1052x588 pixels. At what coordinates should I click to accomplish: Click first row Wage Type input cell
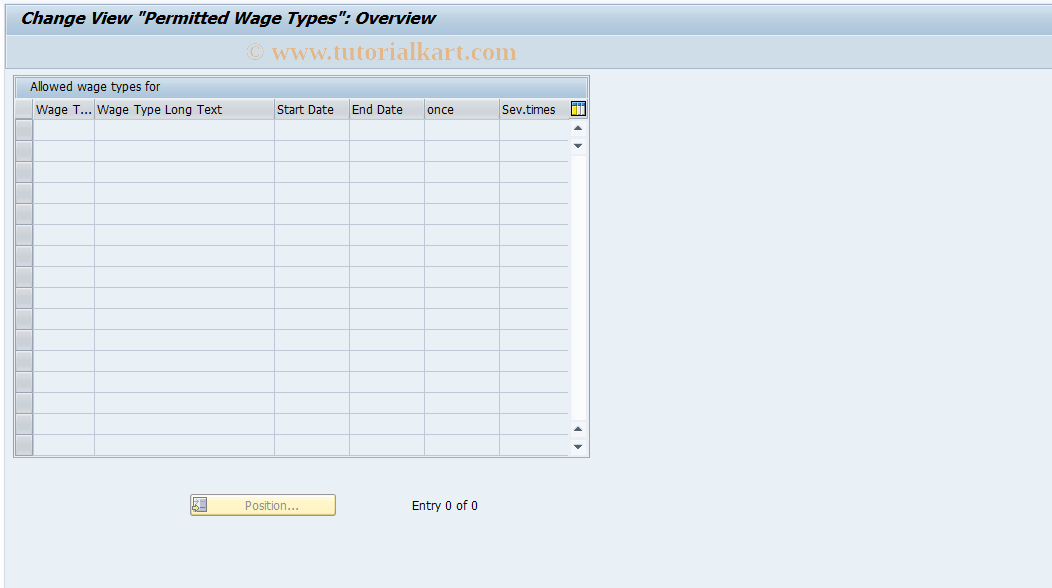click(64, 130)
